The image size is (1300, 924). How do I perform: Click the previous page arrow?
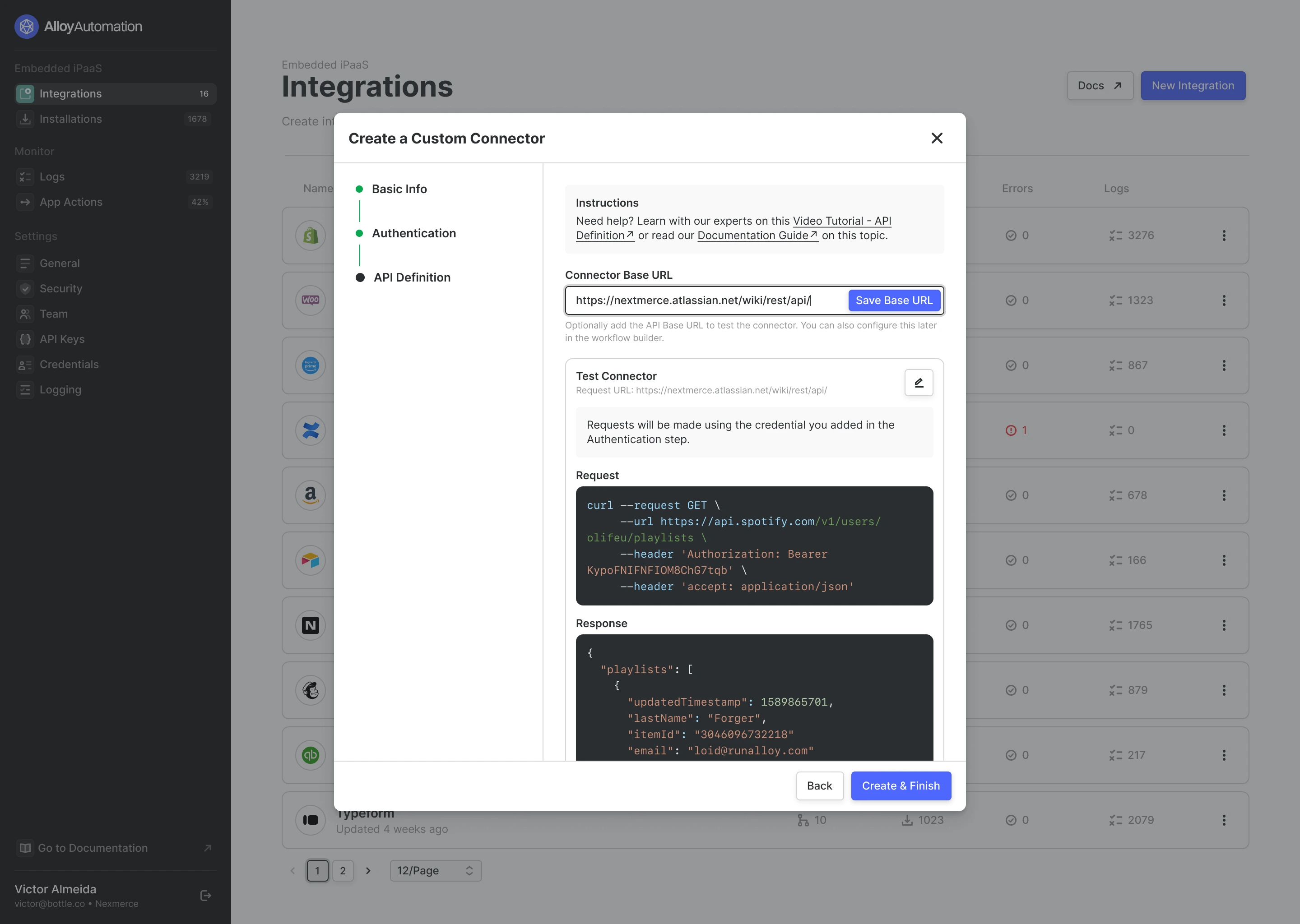click(292, 870)
